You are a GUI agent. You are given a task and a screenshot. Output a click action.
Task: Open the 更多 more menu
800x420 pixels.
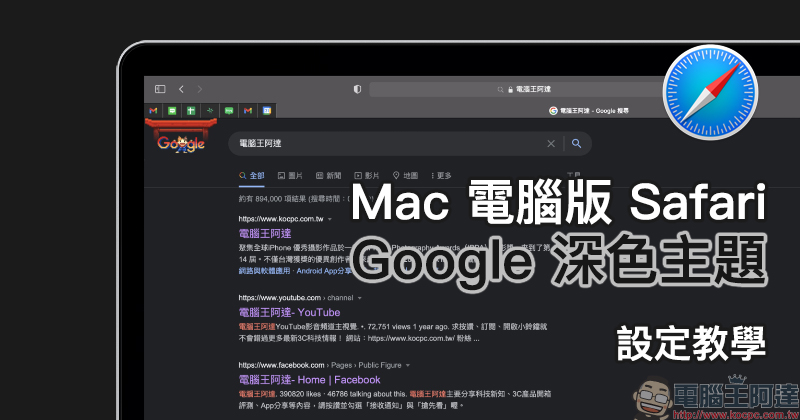pos(441,176)
